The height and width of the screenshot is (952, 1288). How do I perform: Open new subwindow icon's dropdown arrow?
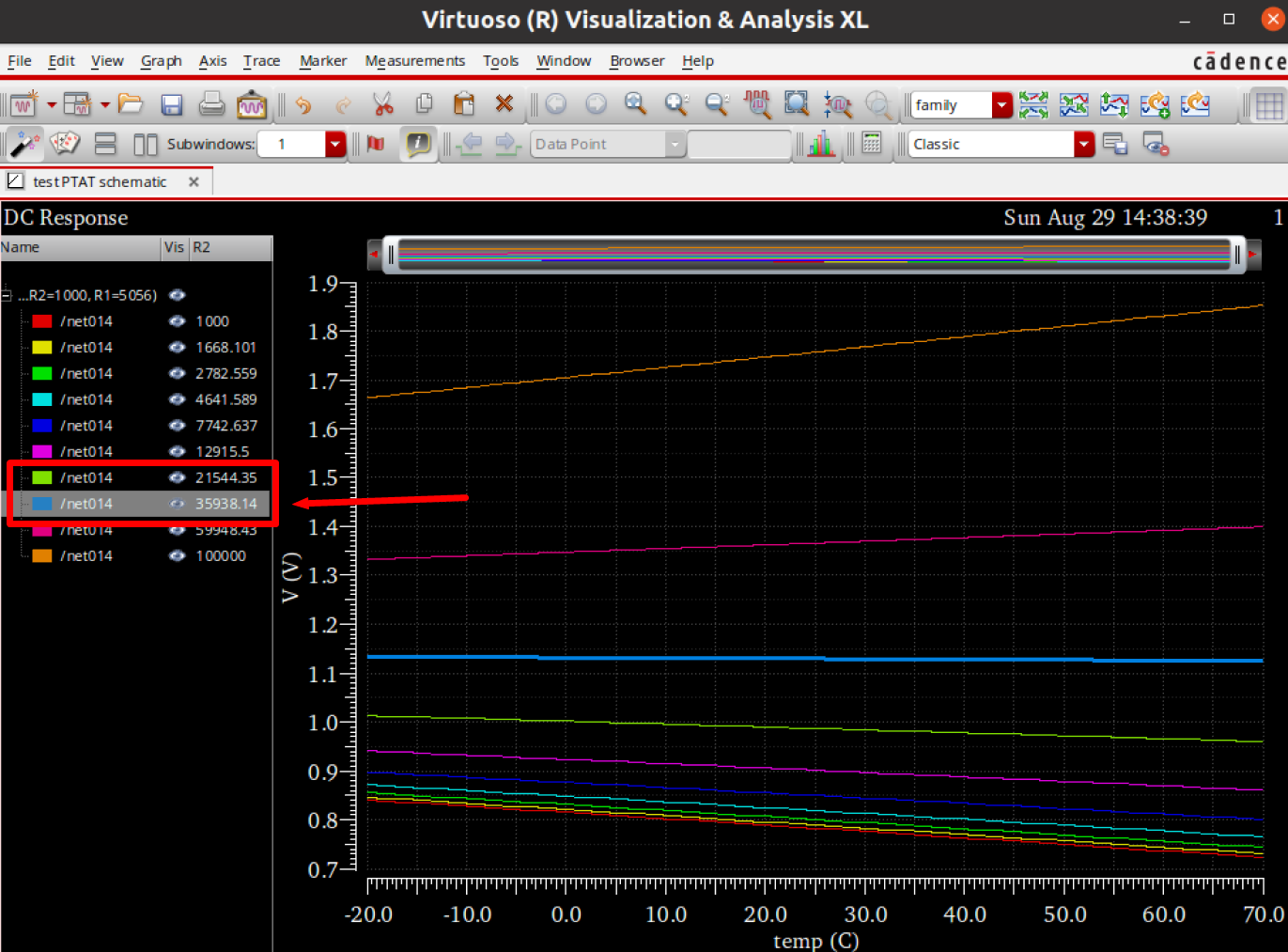[x=105, y=104]
